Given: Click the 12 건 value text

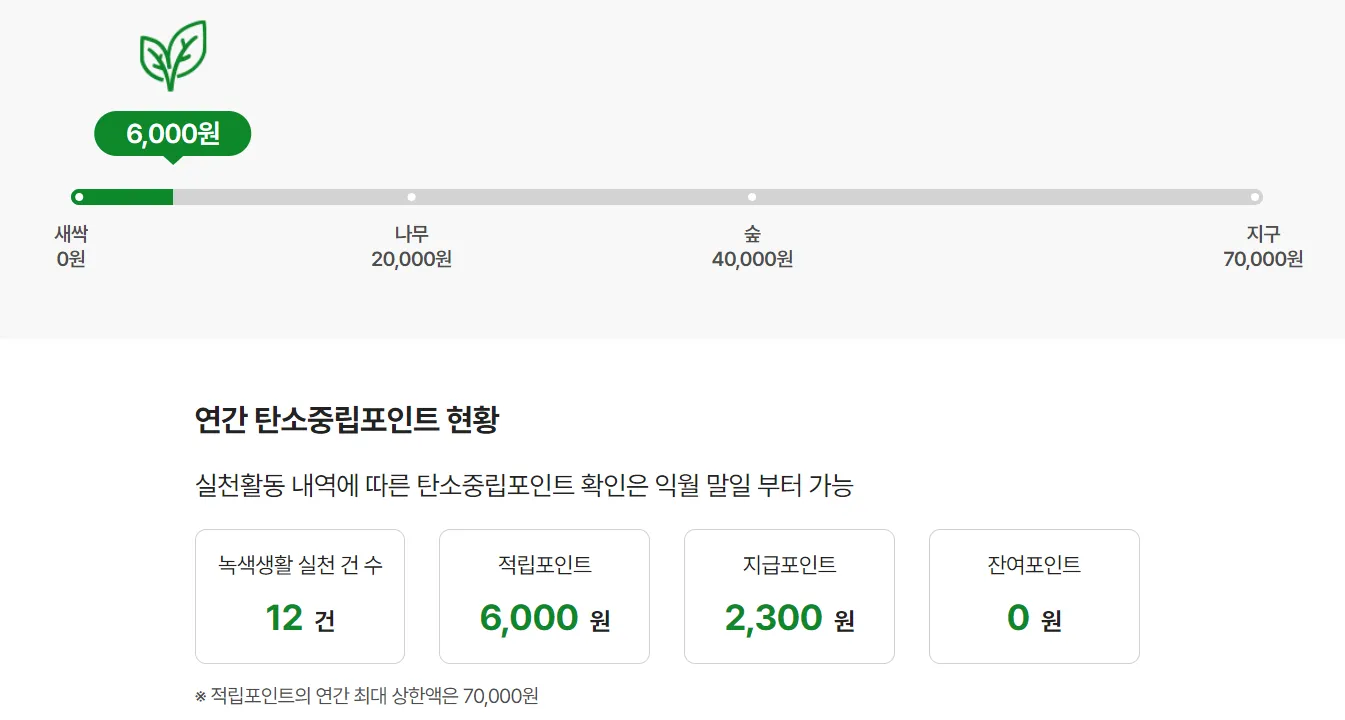Looking at the screenshot, I should [300, 617].
